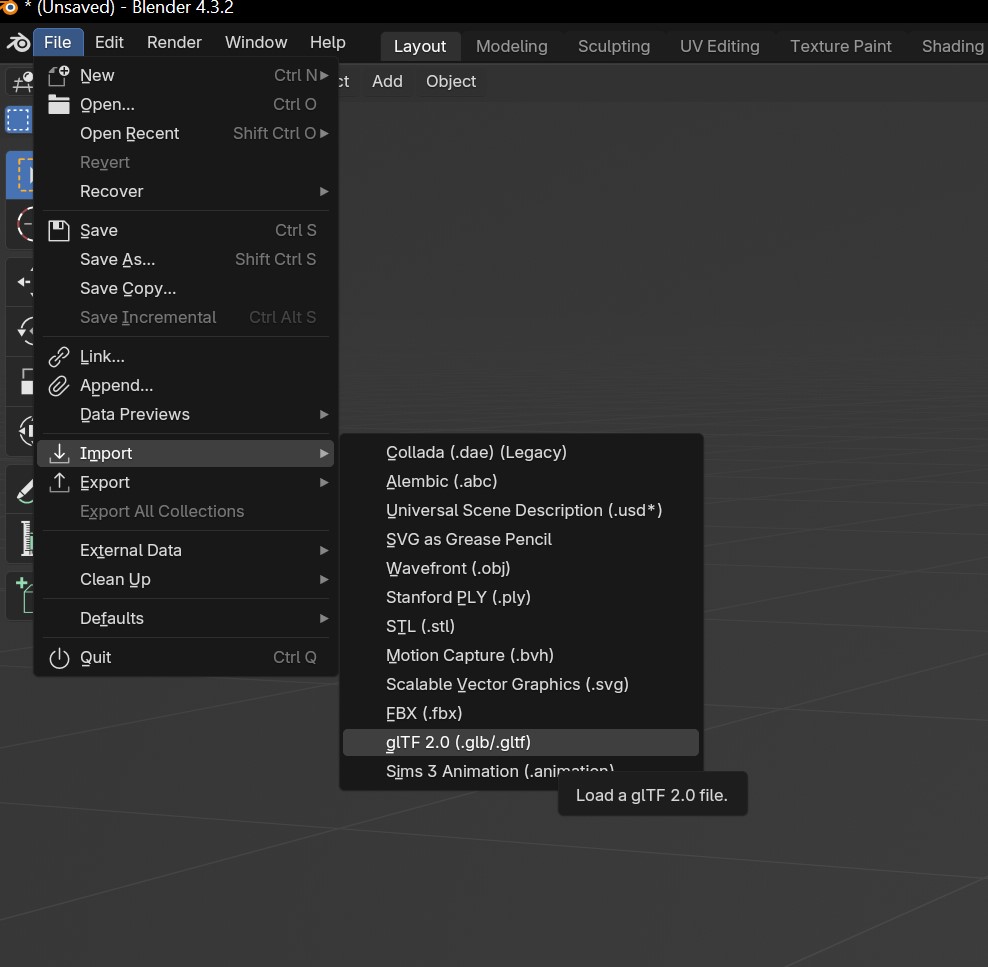This screenshot has width=988, height=967.
Task: Open the Window menu
Action: [256, 42]
